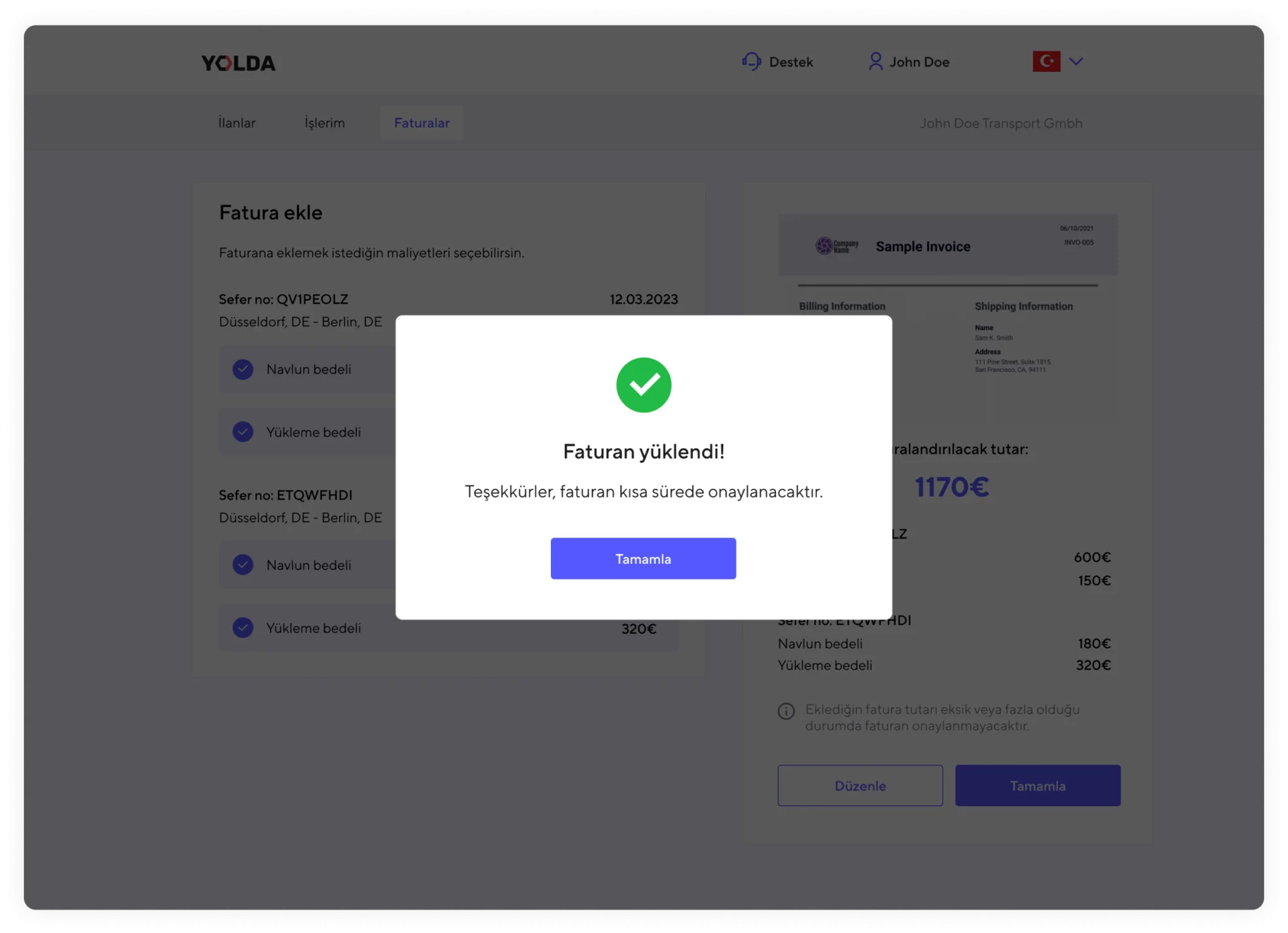The image size is (1288, 933).
Task: Click the YOLDA logo
Action: (238, 63)
